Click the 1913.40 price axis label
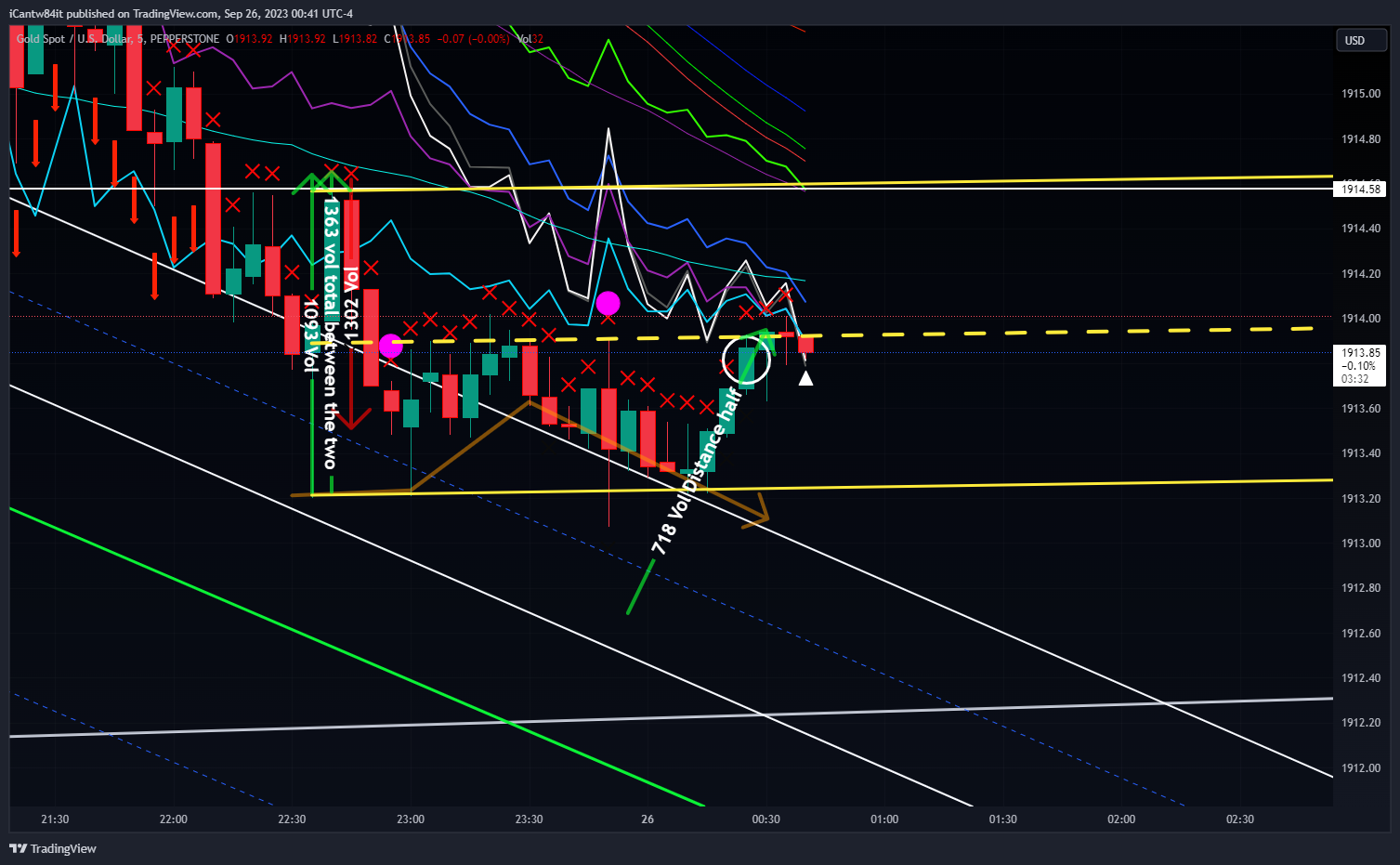The height and width of the screenshot is (865, 1400). point(1360,453)
